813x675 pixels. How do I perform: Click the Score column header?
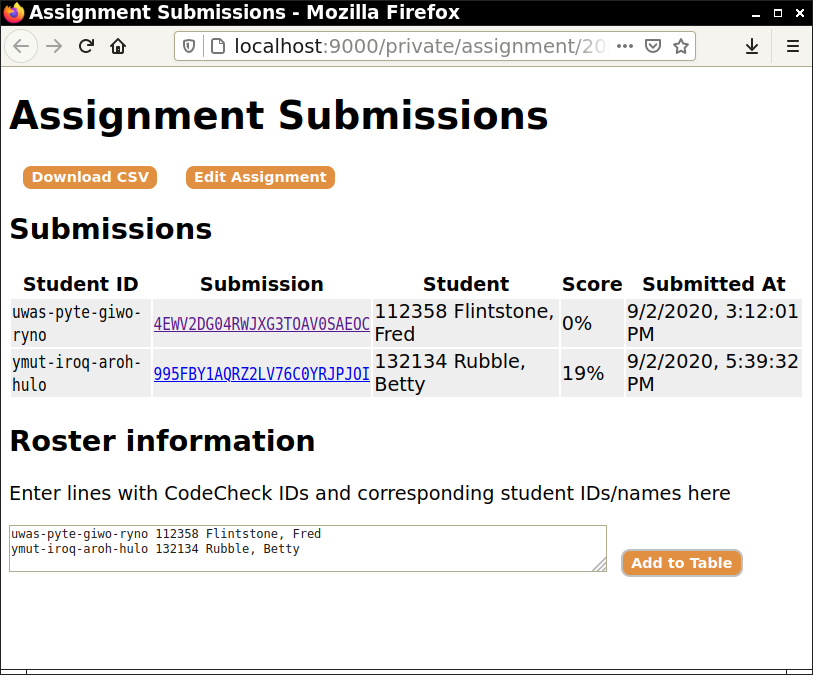click(x=592, y=284)
